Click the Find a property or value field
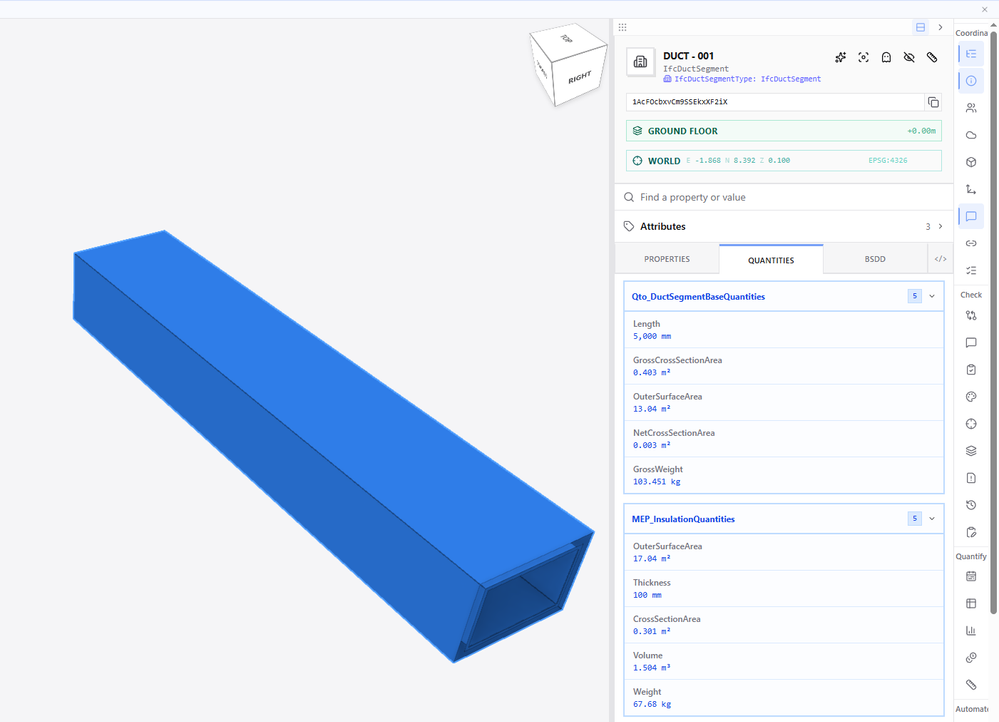 point(784,198)
